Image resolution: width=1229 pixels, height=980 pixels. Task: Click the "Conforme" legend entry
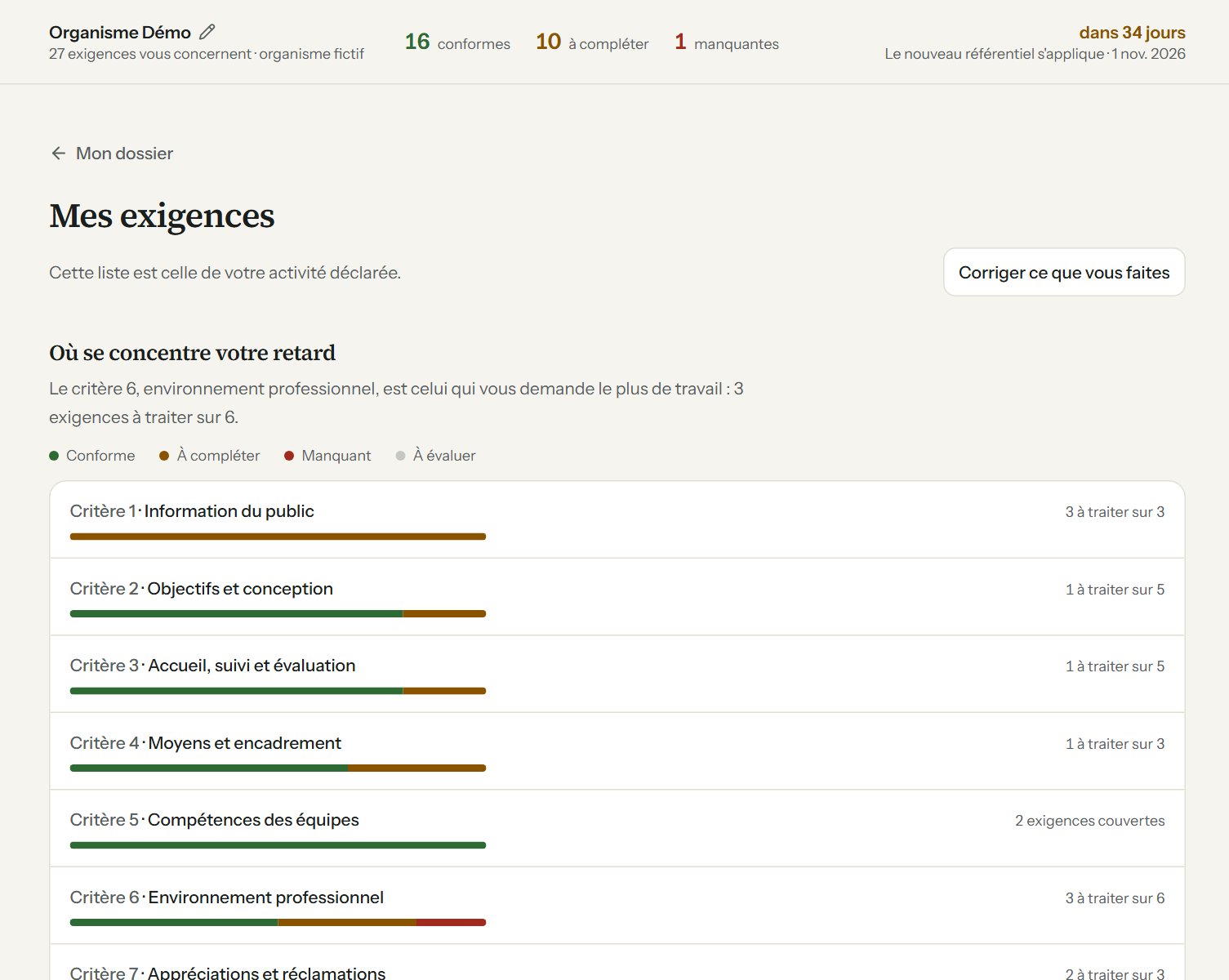92,456
